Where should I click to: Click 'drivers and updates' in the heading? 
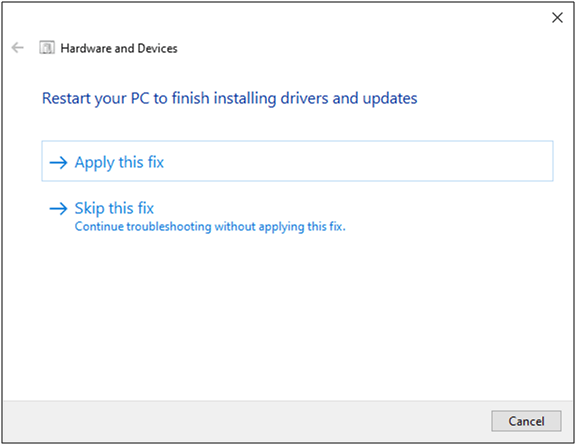(349, 98)
